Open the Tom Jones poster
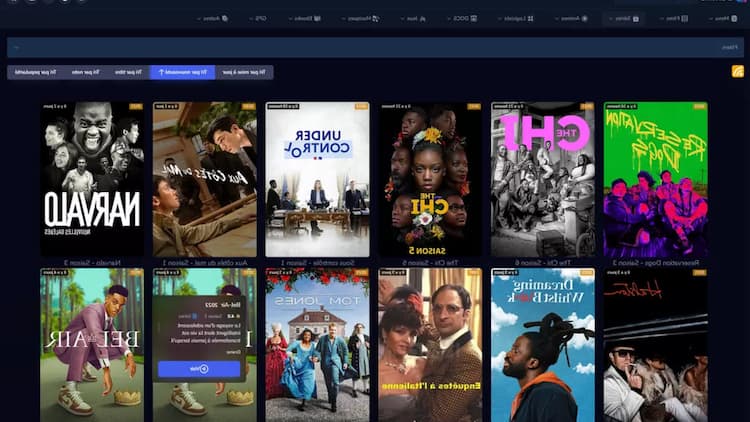Viewport: 750px width, 422px height. click(x=318, y=345)
